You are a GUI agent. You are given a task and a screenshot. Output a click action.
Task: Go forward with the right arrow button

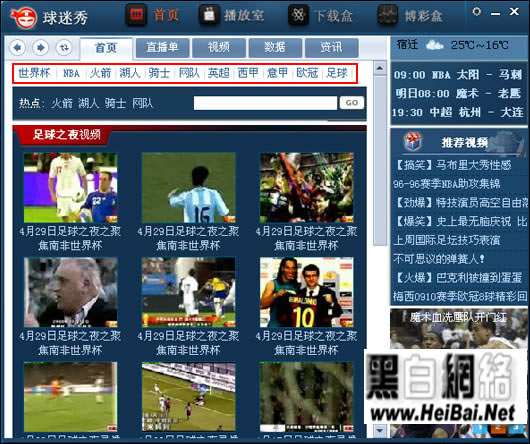tap(41, 47)
